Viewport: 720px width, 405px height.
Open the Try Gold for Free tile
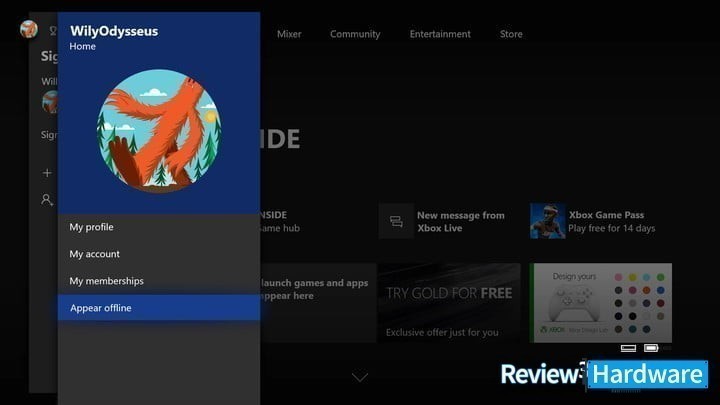449,303
